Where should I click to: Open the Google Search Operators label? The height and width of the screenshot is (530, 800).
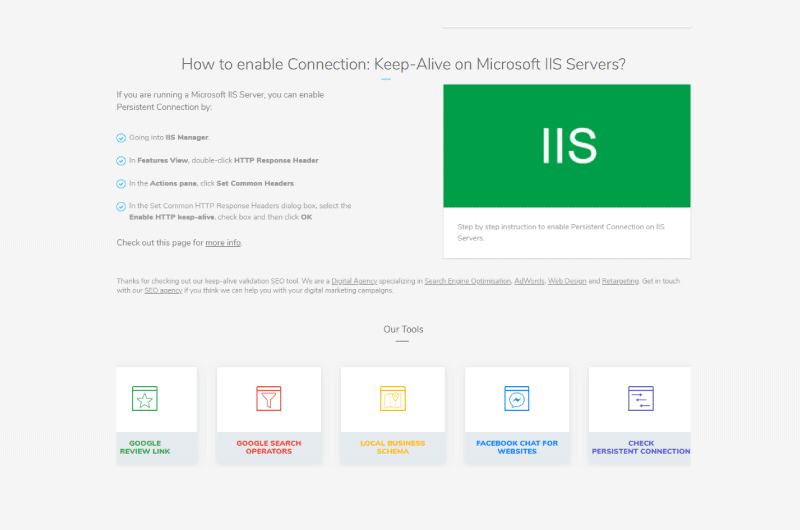pos(269,447)
